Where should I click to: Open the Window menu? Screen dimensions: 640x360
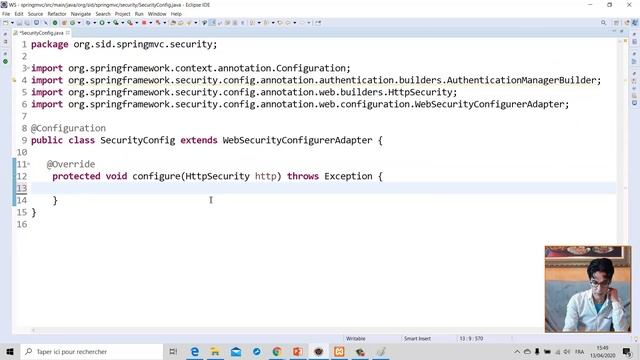(157, 14)
